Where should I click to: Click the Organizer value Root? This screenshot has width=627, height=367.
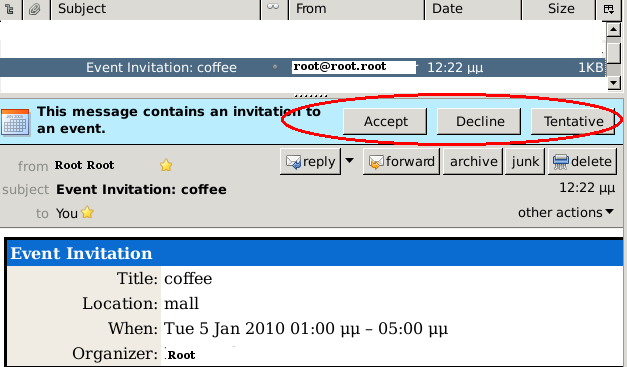coord(181,355)
